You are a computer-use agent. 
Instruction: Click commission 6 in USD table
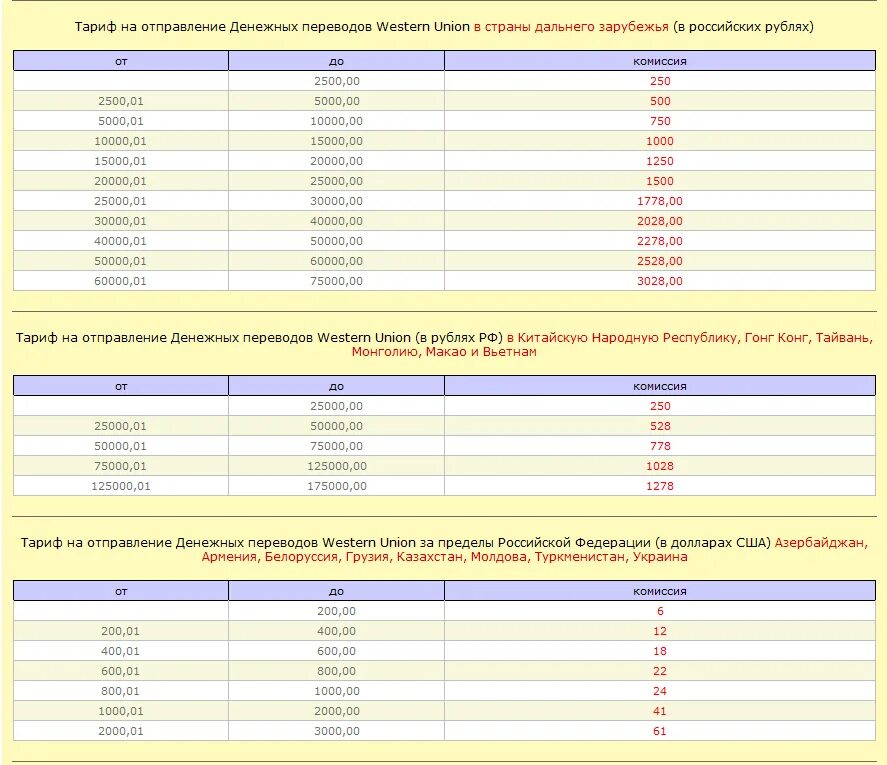(660, 611)
